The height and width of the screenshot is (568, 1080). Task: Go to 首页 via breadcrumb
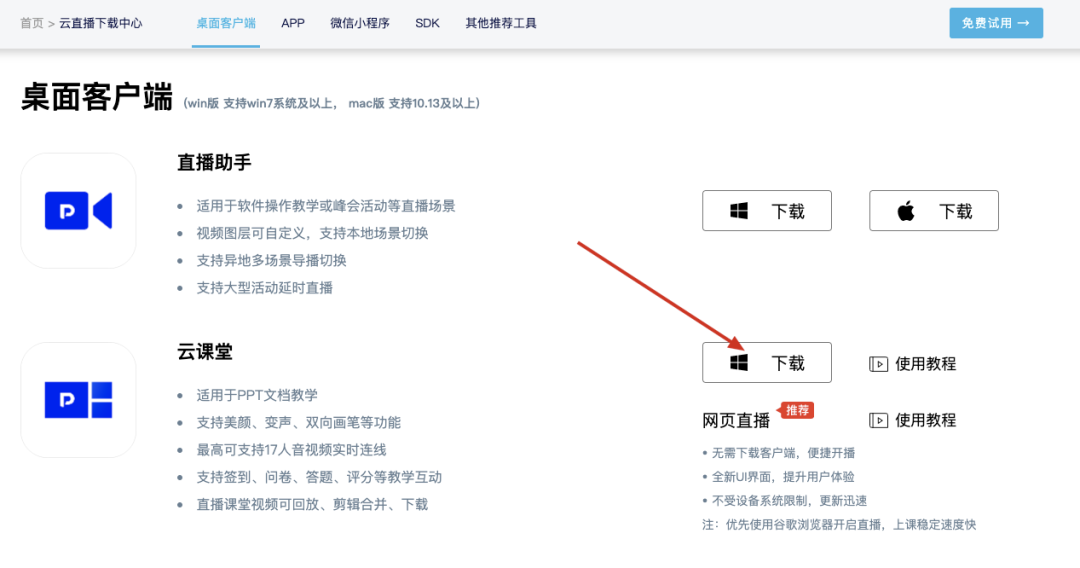[31, 23]
